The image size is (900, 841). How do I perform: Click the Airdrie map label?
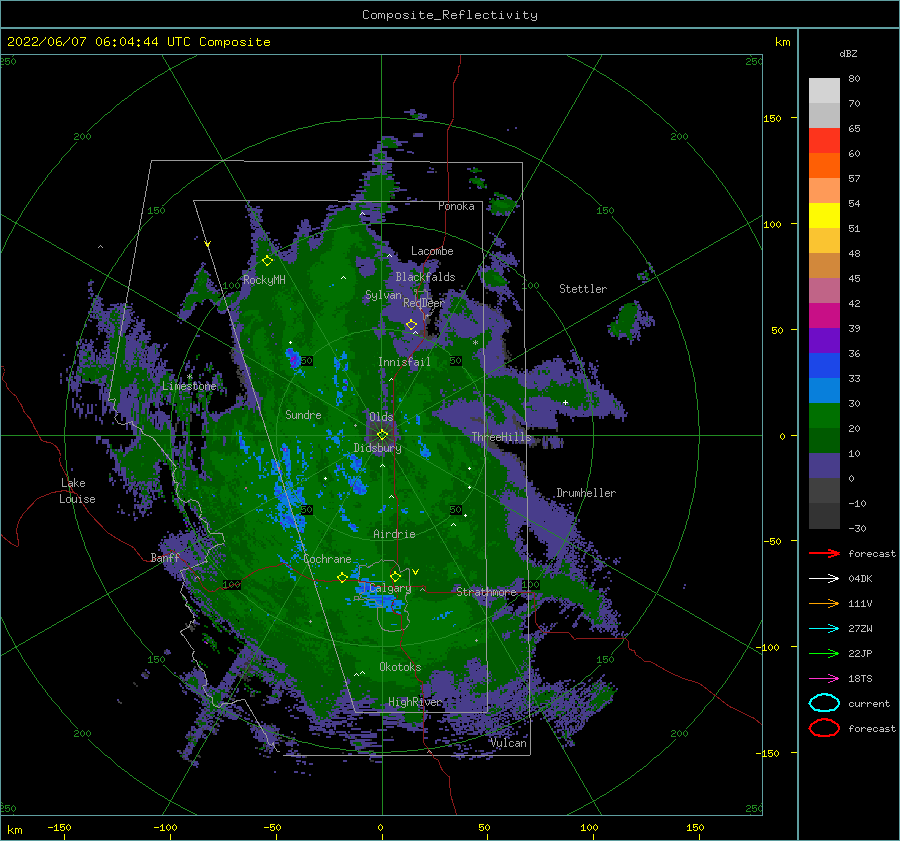coord(394,534)
